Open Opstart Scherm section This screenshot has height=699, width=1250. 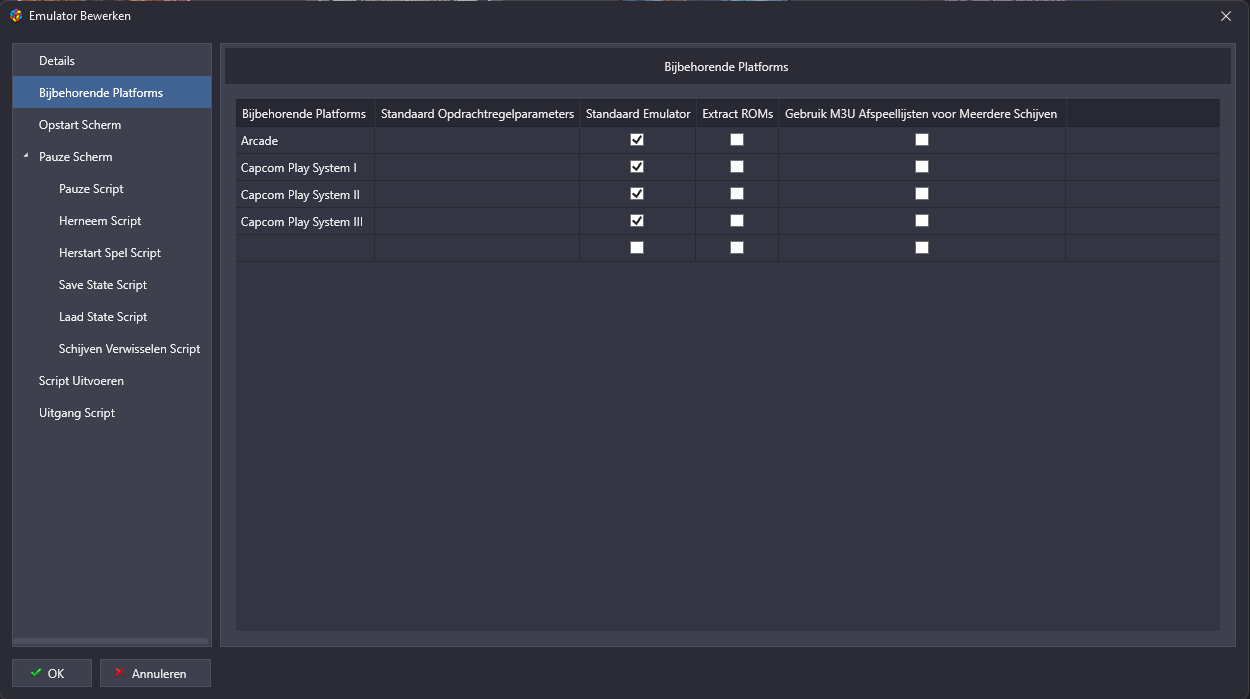click(112, 125)
